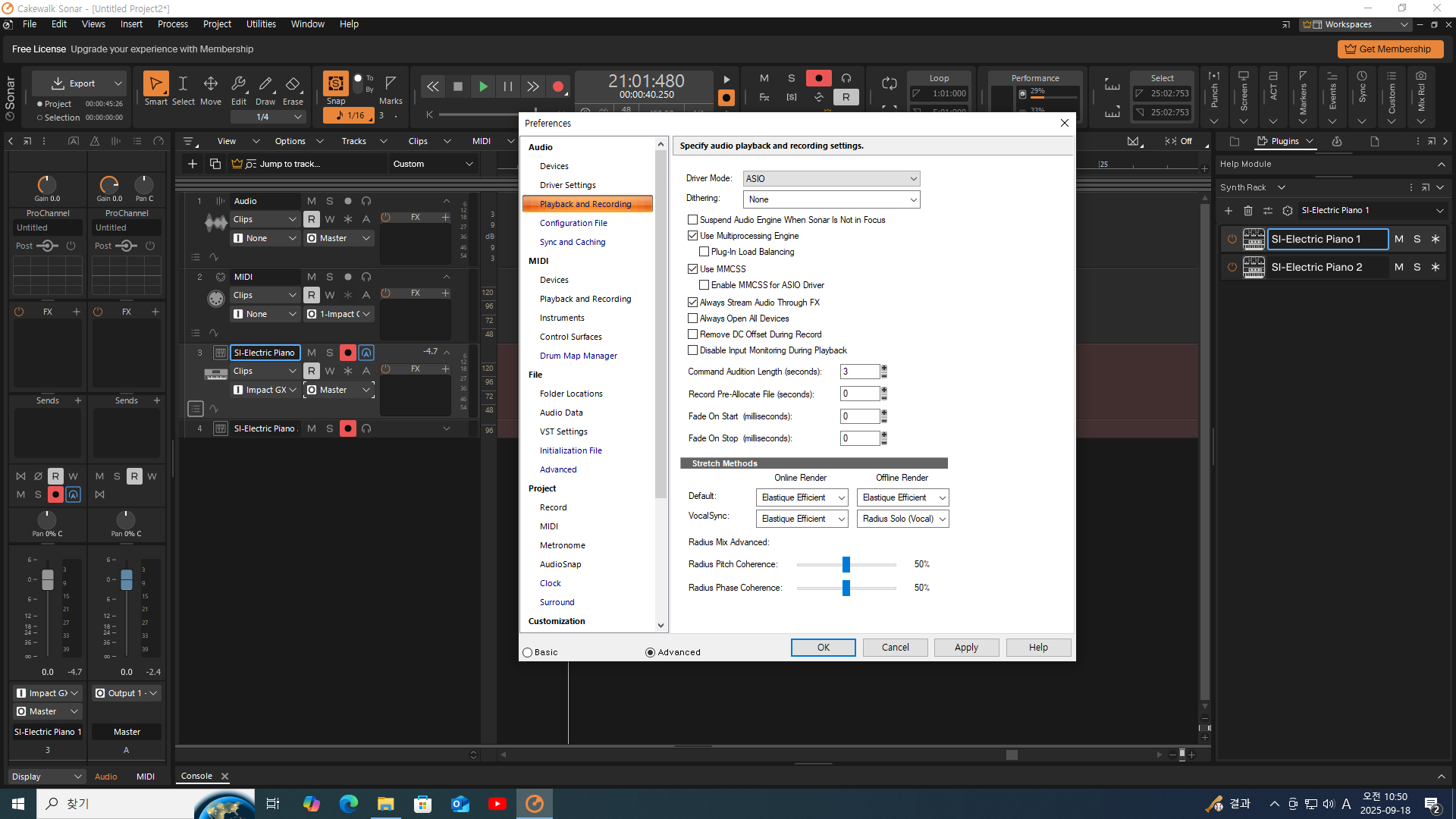This screenshot has height=819, width=1456.
Task: Open the Utilities menu
Action: (261, 24)
